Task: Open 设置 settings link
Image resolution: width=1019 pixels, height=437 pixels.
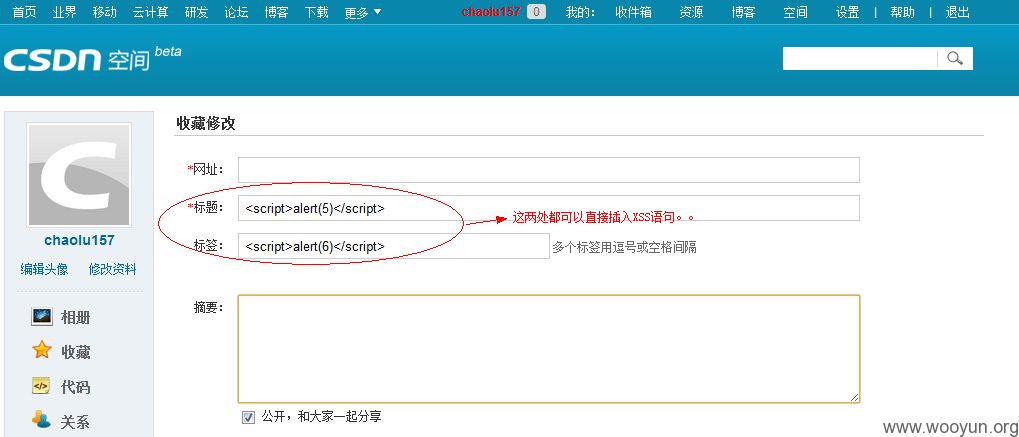Action: 847,12
